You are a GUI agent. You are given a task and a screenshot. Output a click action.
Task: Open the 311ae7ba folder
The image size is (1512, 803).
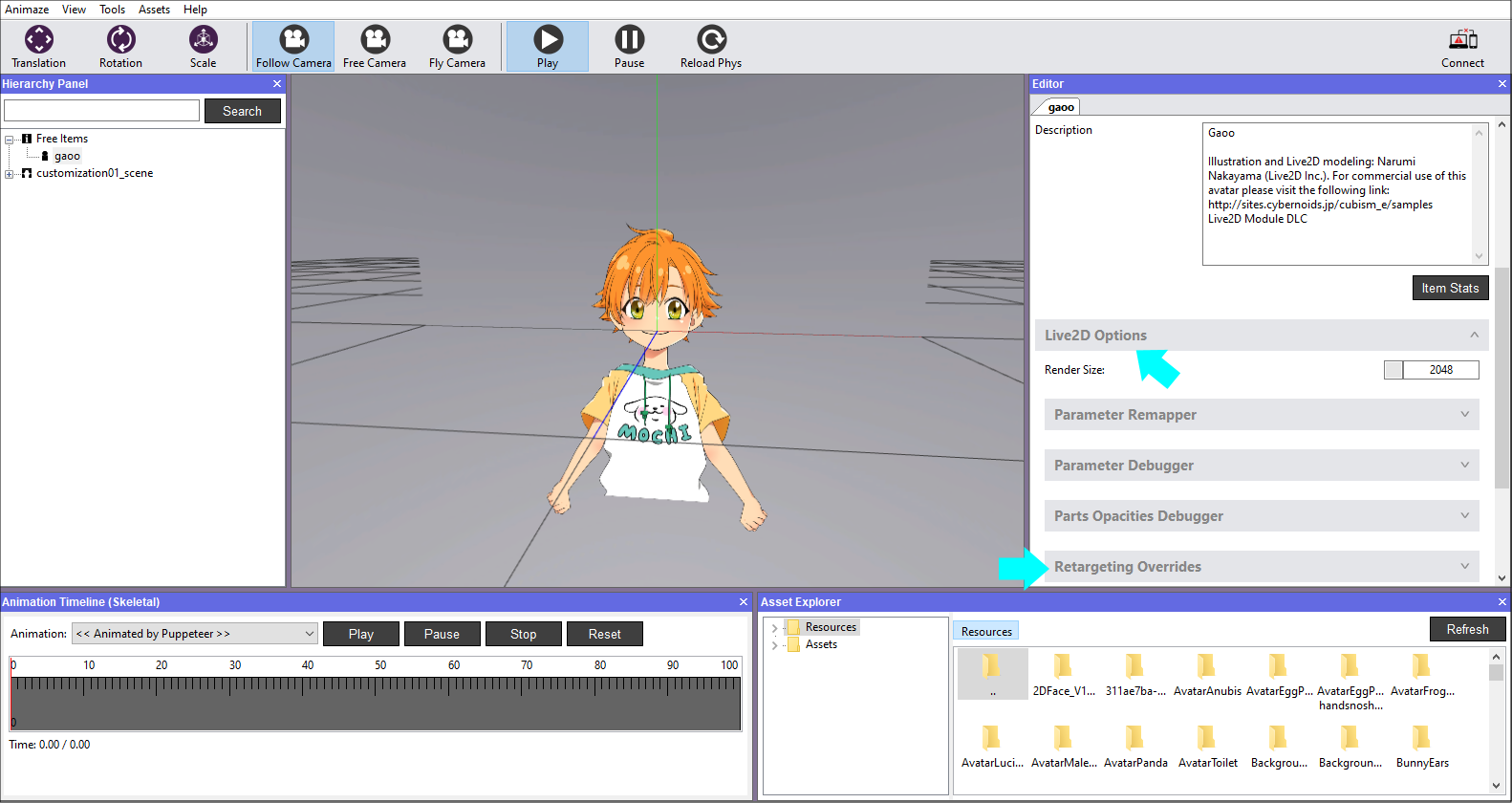[x=1135, y=675]
